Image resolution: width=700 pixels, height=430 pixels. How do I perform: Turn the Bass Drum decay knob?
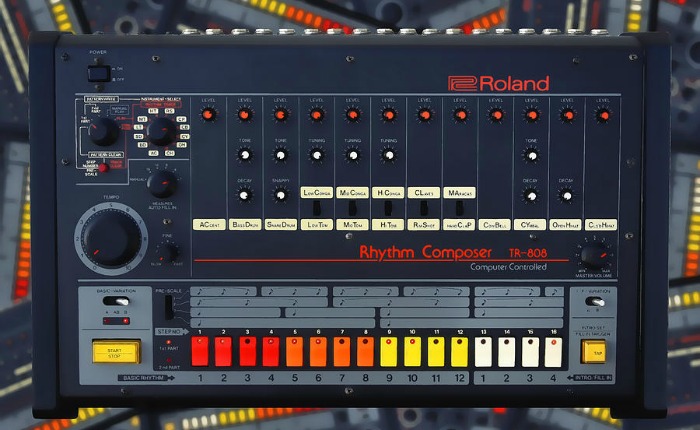(244, 195)
